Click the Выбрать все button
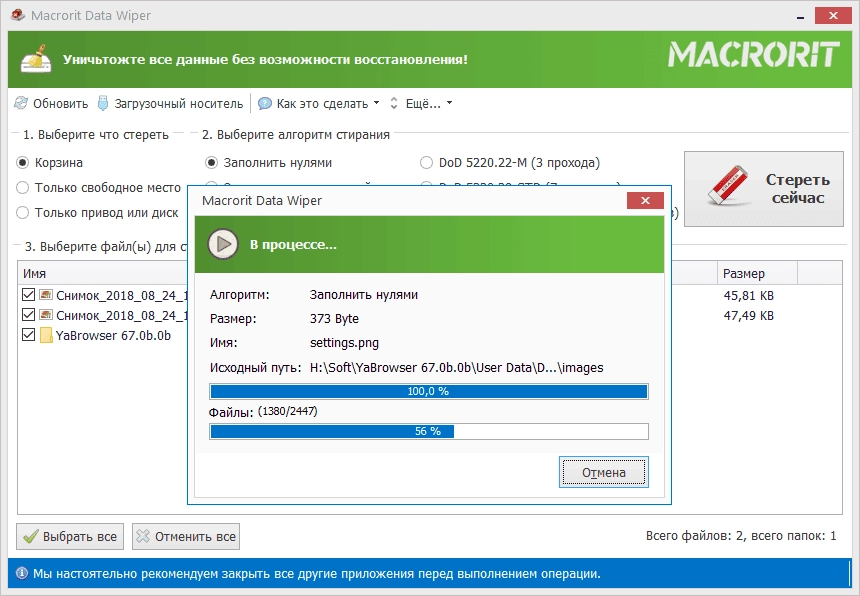The image size is (860, 596). click(70, 536)
